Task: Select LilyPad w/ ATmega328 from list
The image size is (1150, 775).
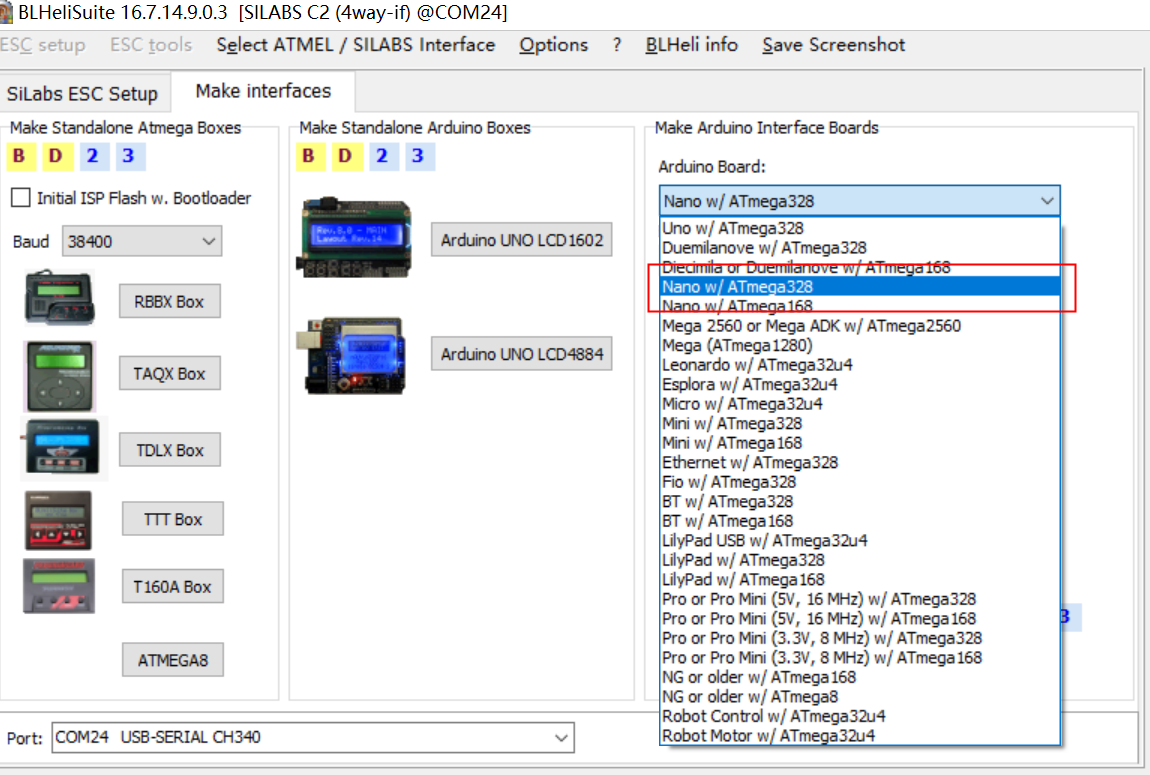Action: [860, 560]
